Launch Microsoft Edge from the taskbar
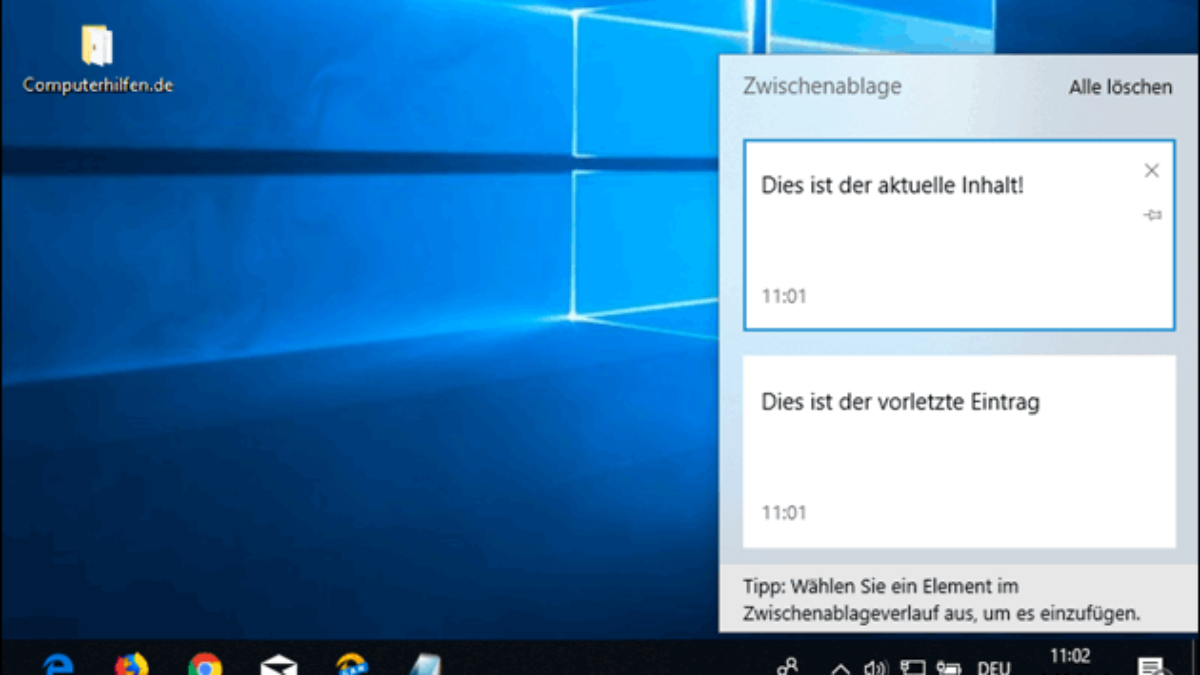 (59, 665)
